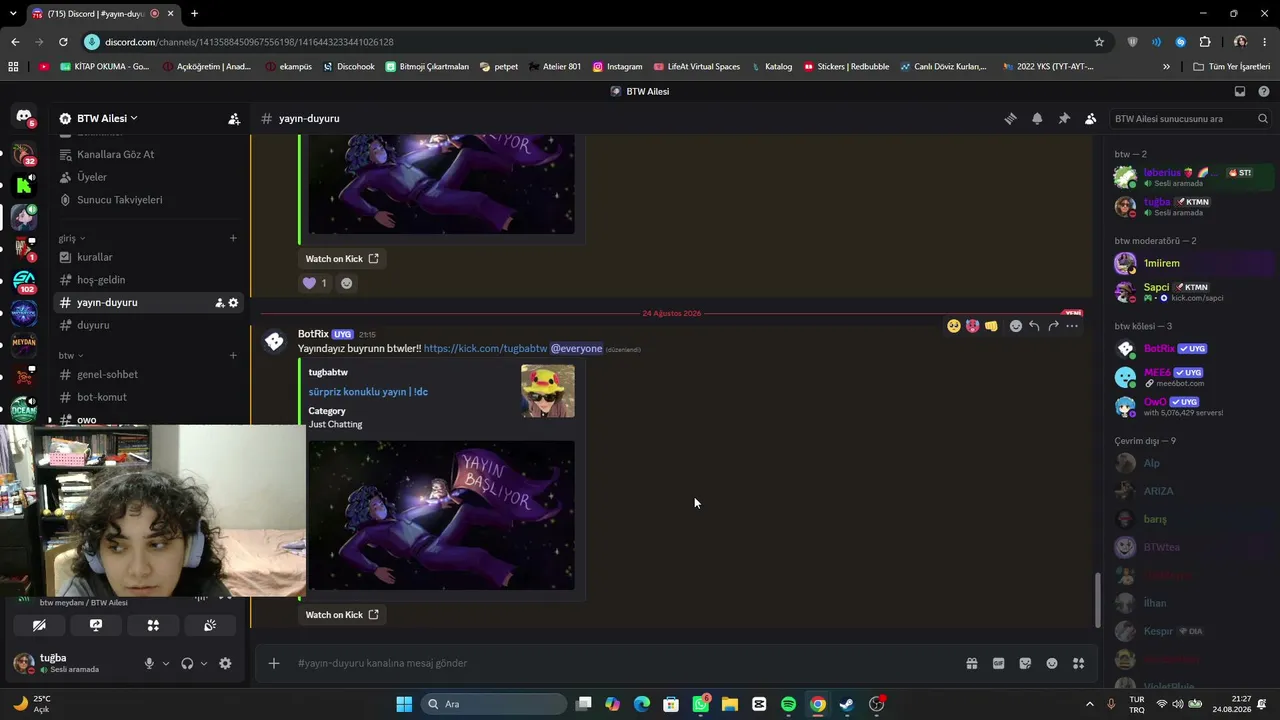
Task: Edit yayın-duyuru channel settings gear
Action: [x=233, y=303]
